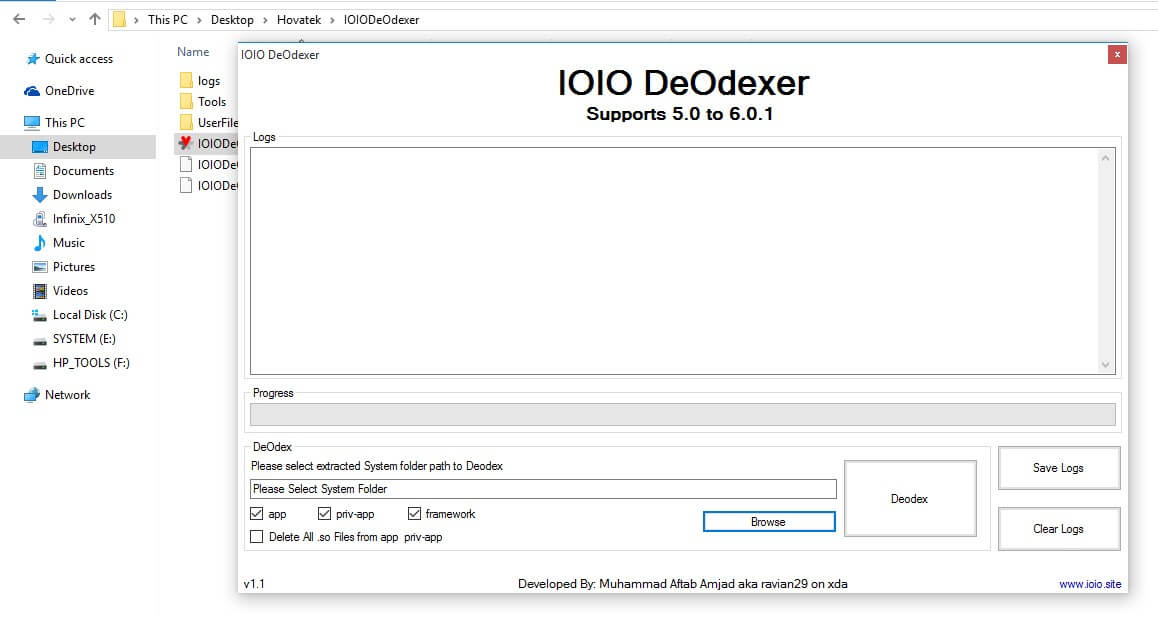The width and height of the screenshot is (1158, 619).
Task: Click the Deodex button
Action: tap(909, 498)
